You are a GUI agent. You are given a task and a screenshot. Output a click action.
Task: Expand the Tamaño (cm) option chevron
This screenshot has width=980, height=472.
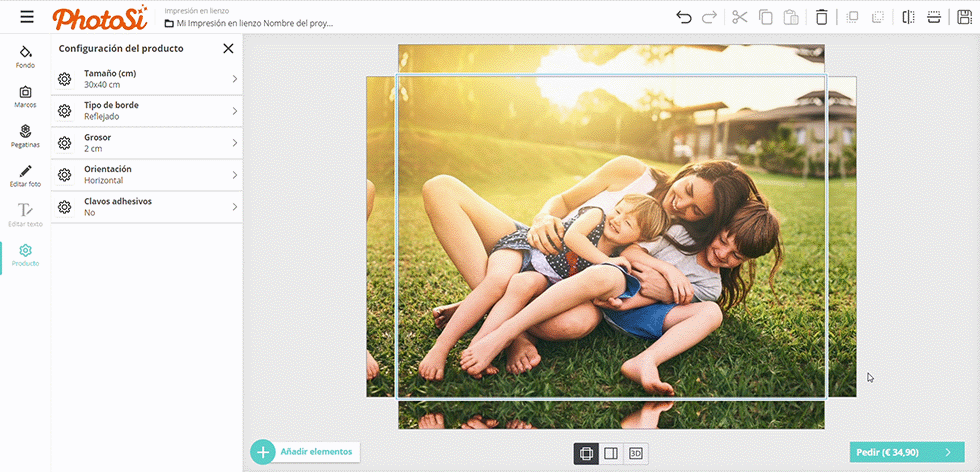(235, 79)
